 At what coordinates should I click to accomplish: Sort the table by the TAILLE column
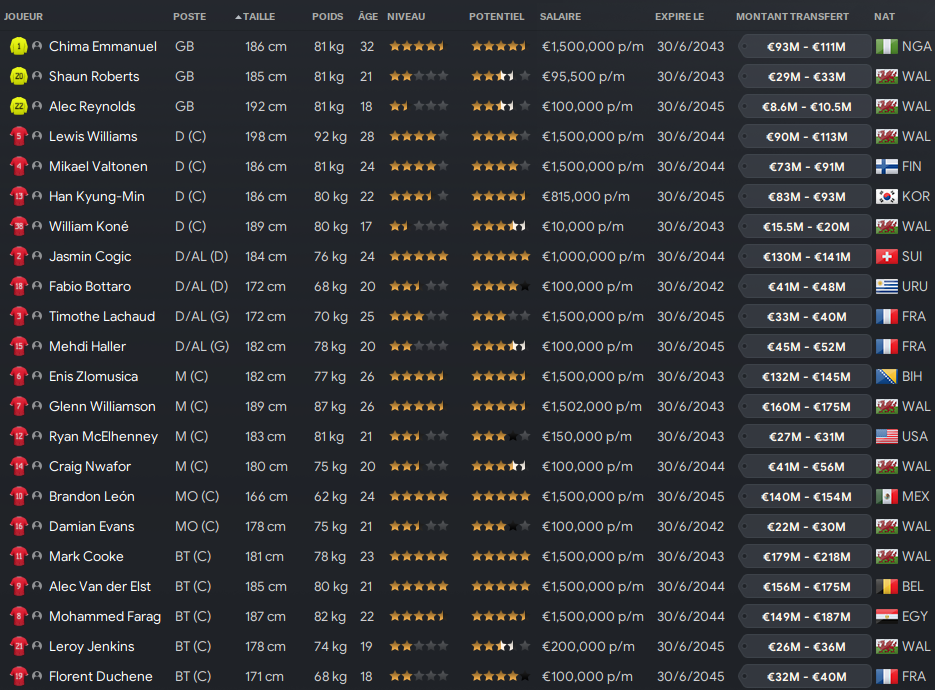255,17
